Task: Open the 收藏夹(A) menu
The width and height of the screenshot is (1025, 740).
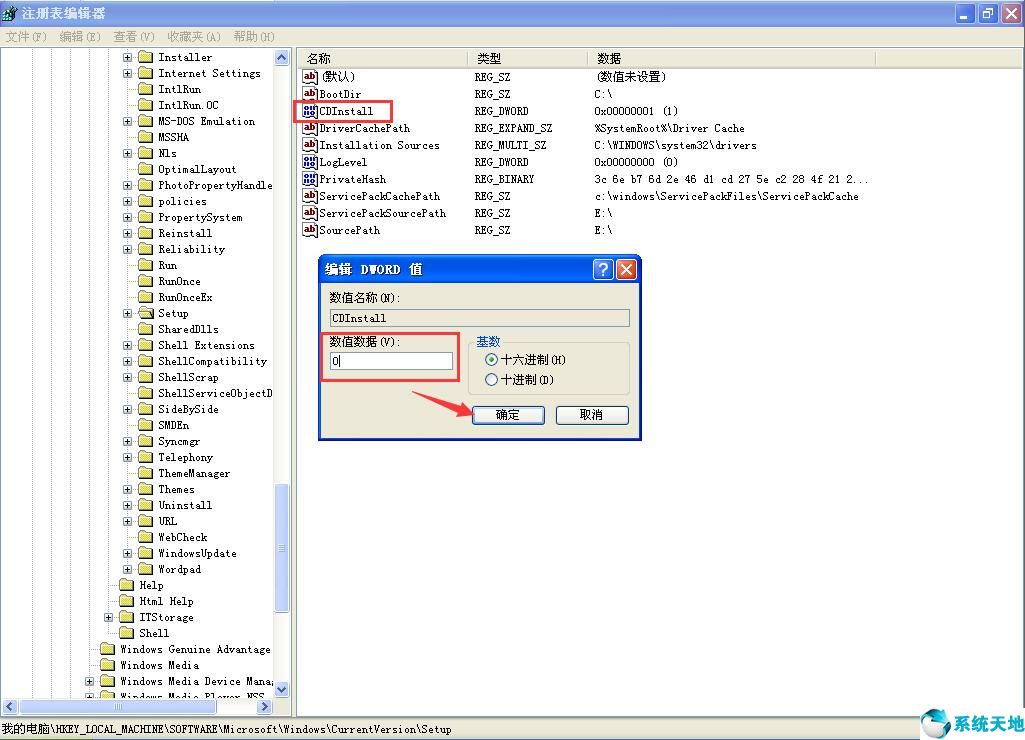Action: click(194, 37)
